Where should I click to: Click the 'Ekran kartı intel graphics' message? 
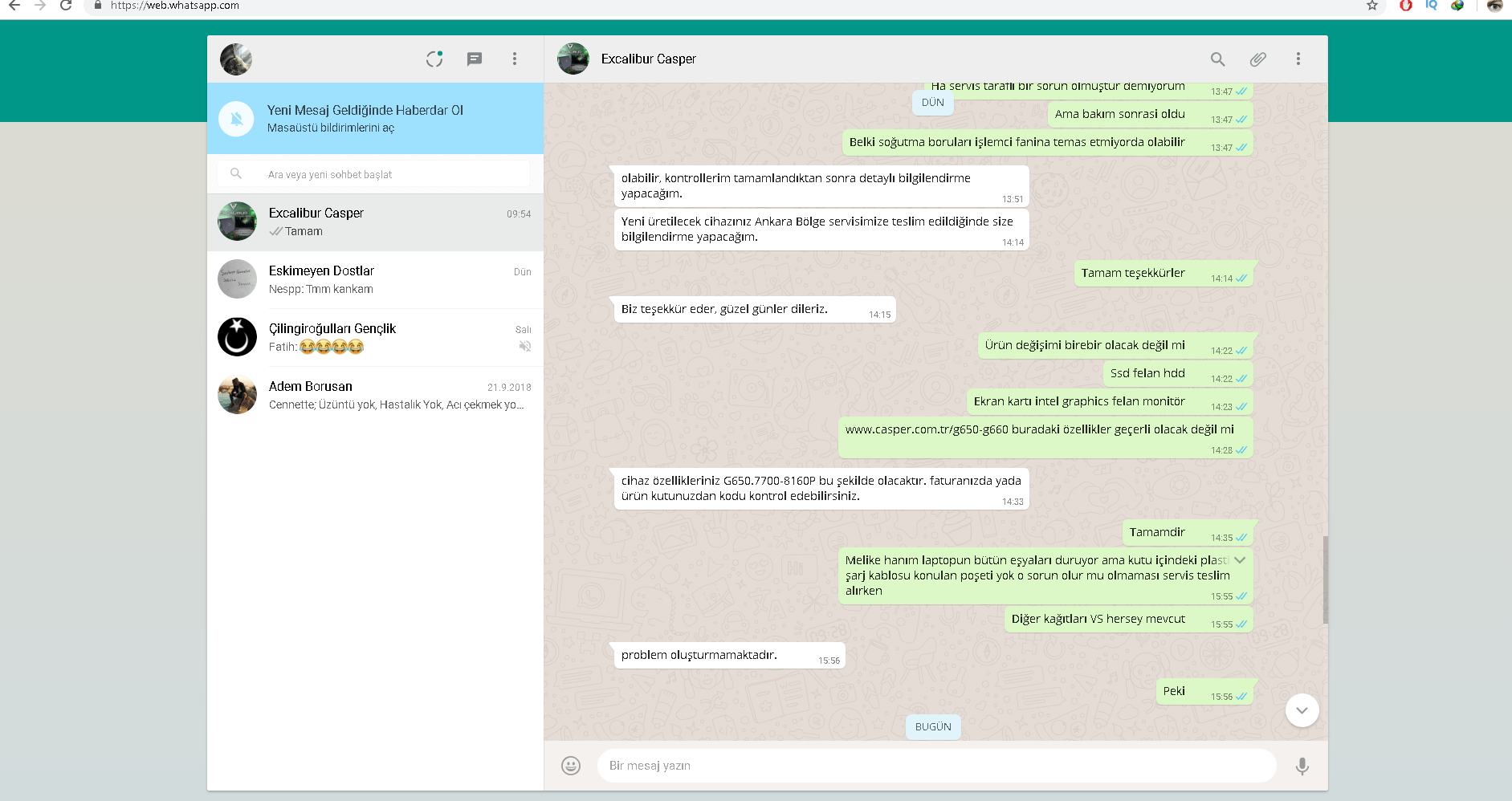coord(1110,401)
